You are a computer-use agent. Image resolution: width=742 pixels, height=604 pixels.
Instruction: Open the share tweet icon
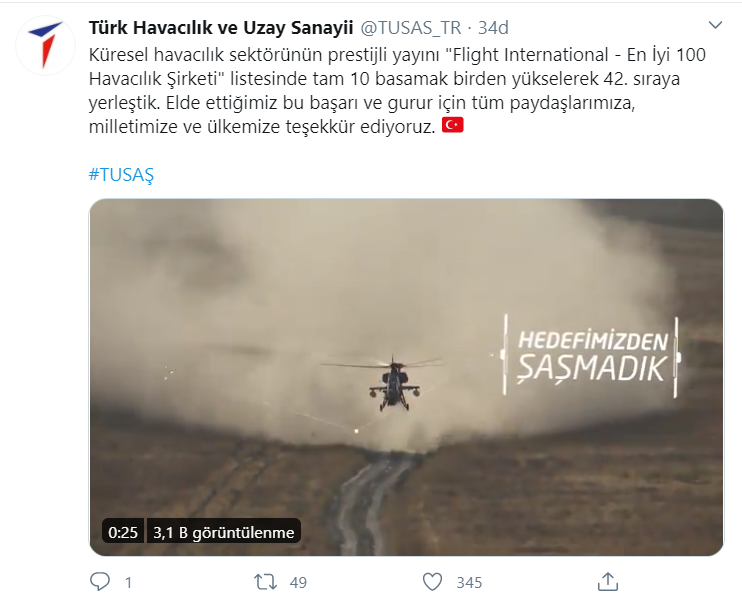click(608, 581)
